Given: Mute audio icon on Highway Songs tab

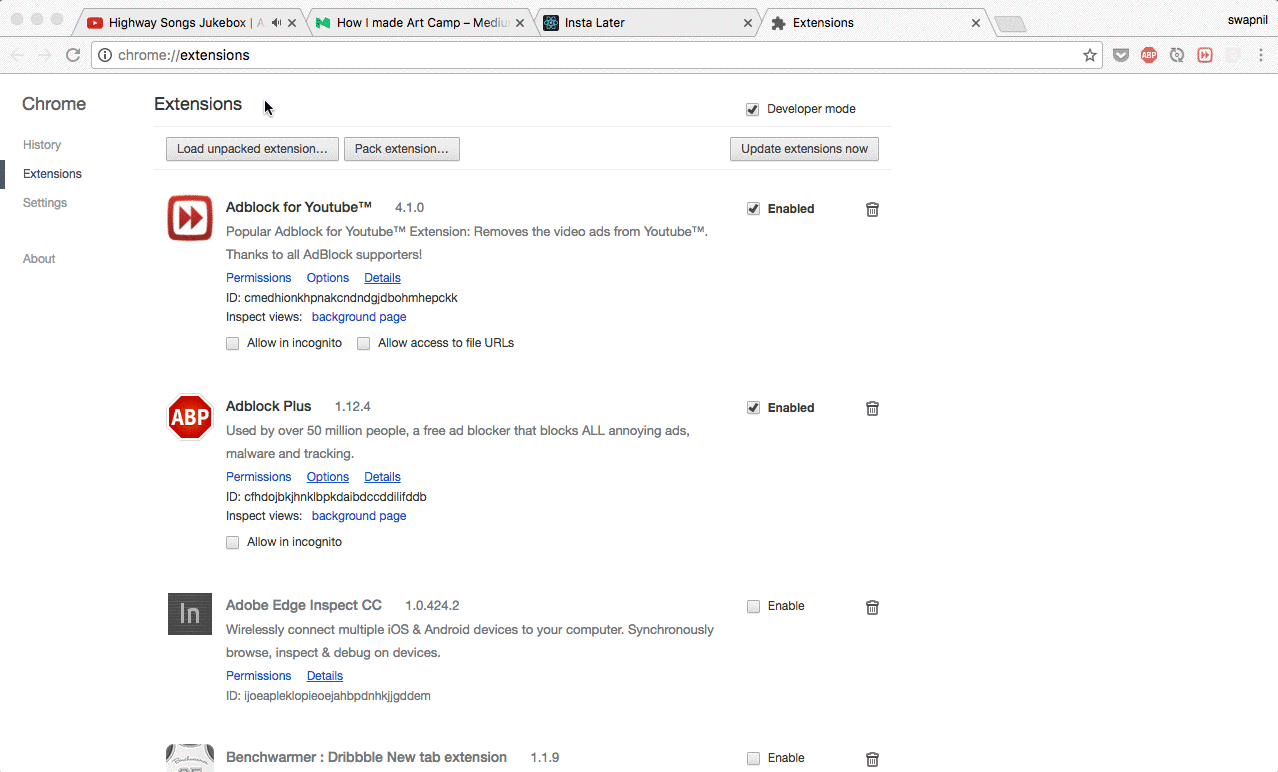Looking at the screenshot, I should tap(275, 22).
